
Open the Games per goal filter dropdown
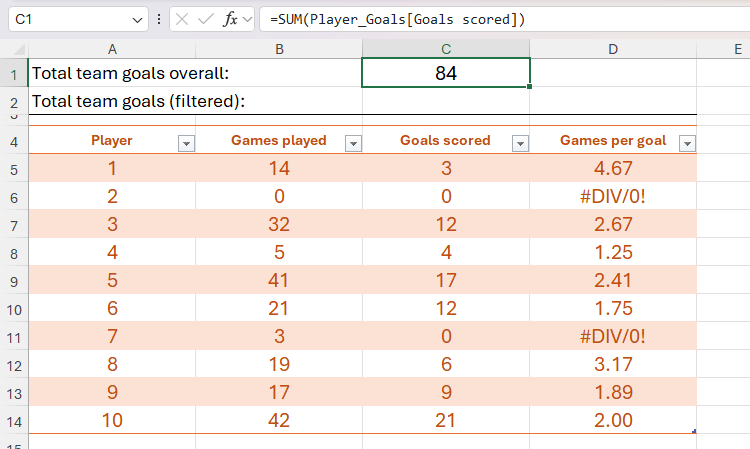[686, 143]
